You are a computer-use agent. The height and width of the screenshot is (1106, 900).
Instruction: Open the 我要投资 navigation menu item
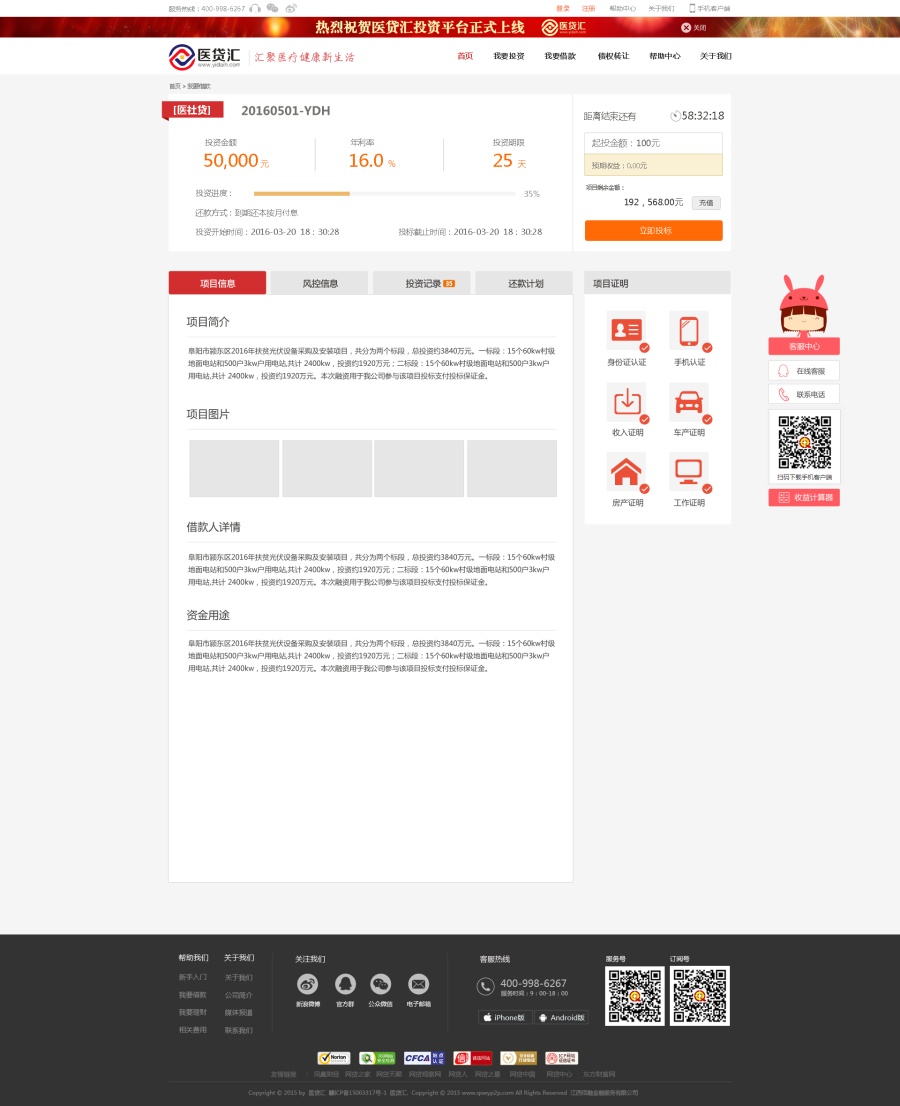[x=510, y=56]
